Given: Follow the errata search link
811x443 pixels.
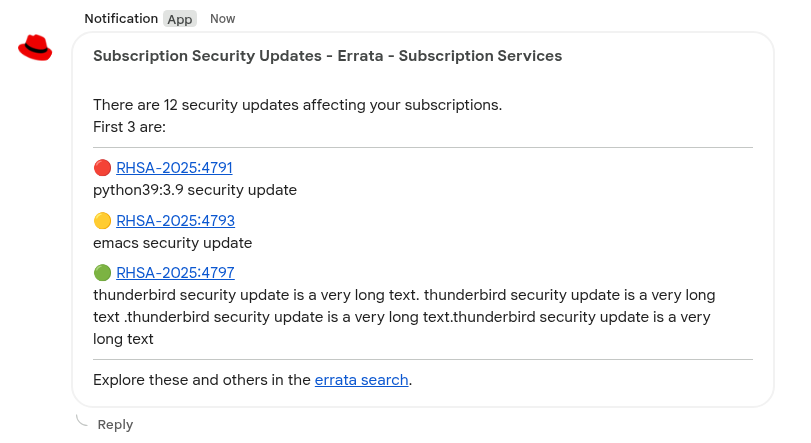Looking at the screenshot, I should (361, 380).
